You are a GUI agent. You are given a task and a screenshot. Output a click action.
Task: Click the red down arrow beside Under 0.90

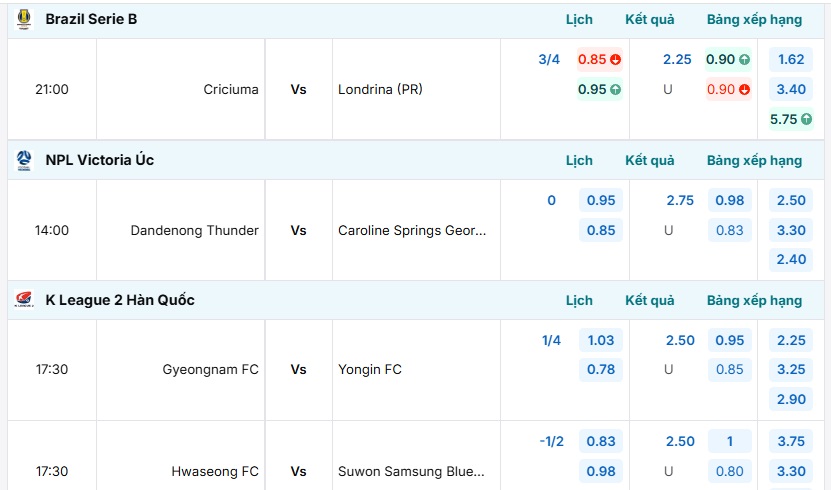745,90
